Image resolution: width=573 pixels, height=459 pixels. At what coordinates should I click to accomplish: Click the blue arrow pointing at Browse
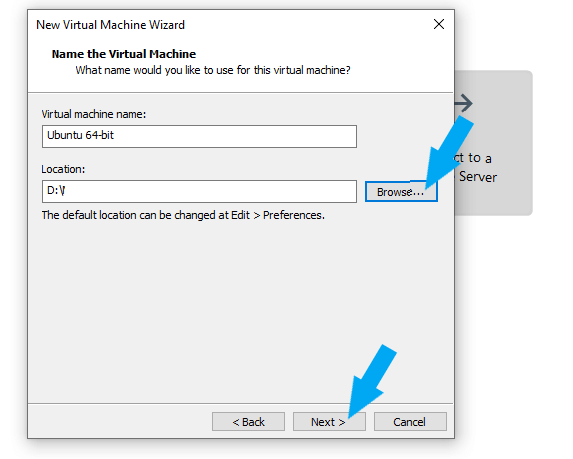tap(449, 152)
